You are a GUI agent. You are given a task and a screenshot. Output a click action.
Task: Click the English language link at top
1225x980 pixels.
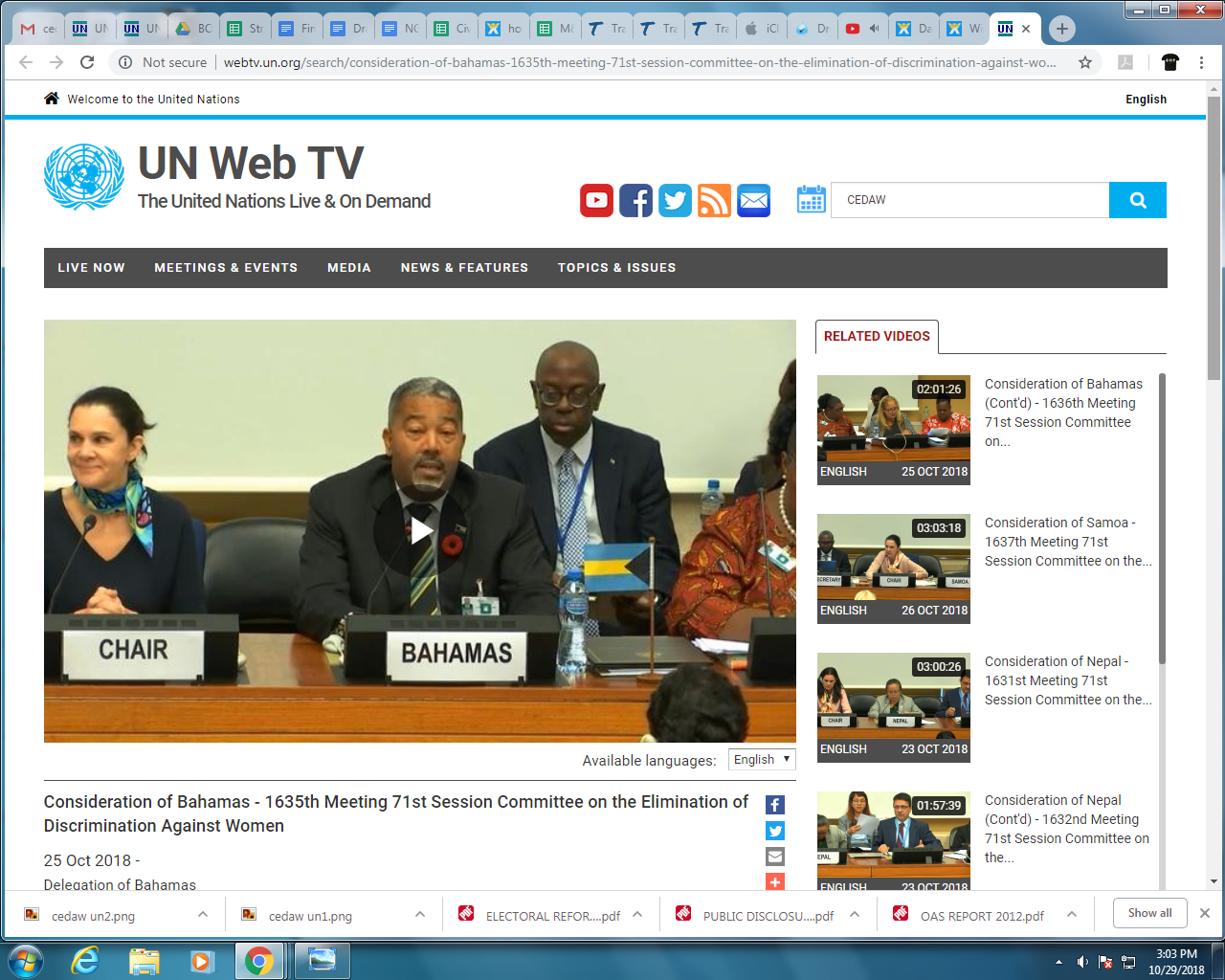(x=1146, y=99)
